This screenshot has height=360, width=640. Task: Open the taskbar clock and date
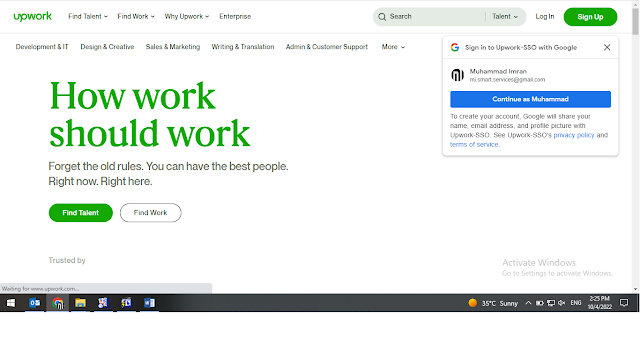(x=600, y=303)
